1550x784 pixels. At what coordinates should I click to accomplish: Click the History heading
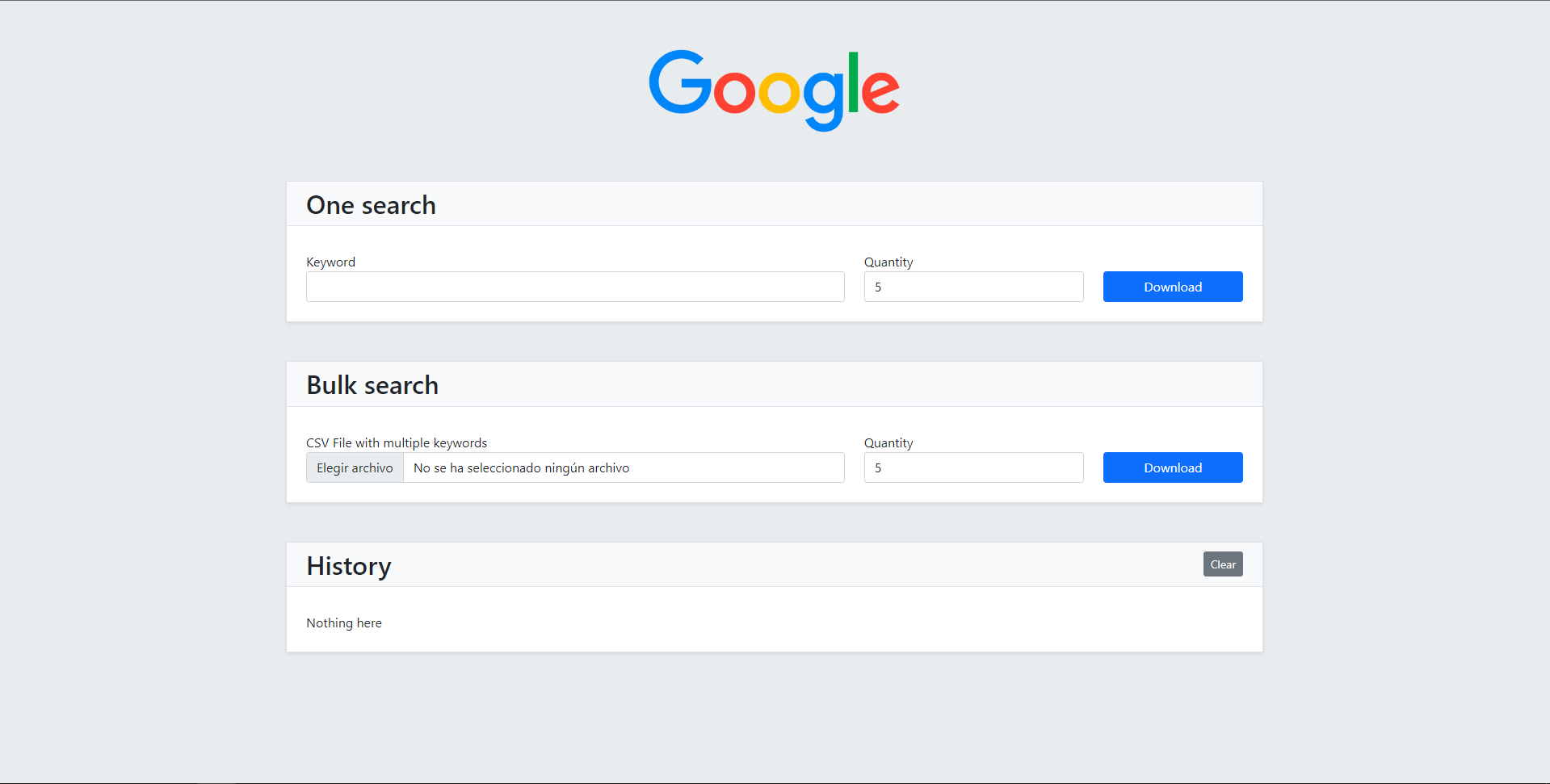349,567
